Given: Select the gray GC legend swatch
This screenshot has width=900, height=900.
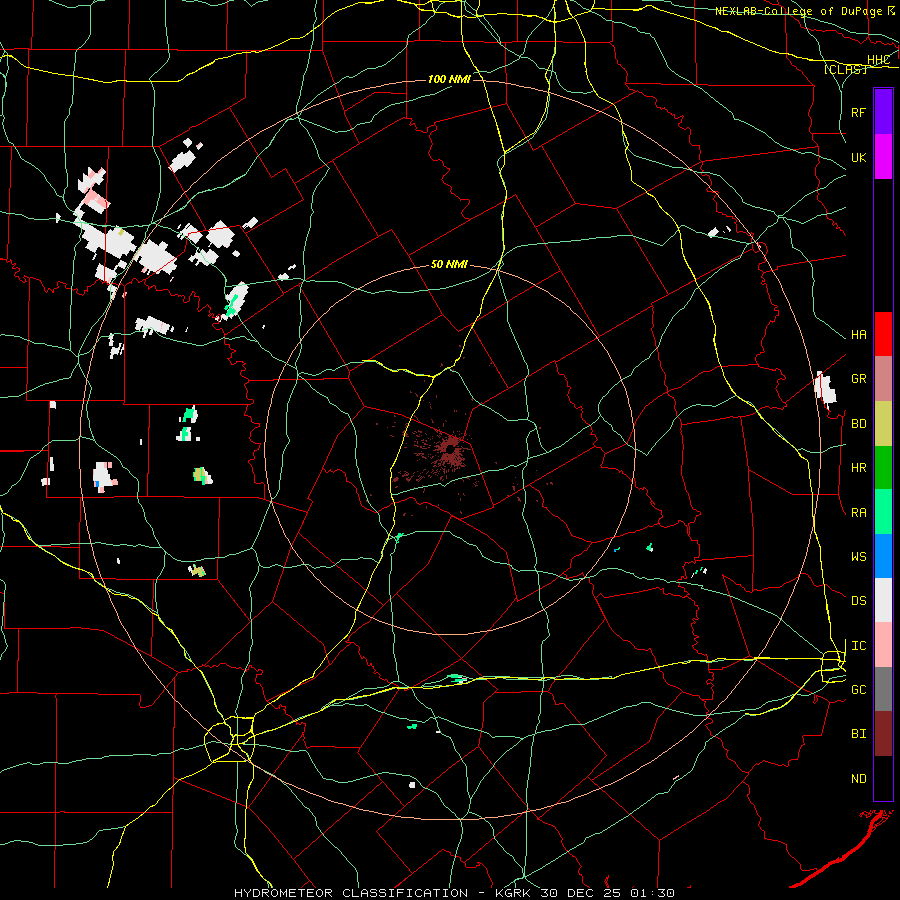Looking at the screenshot, I should click(883, 689).
